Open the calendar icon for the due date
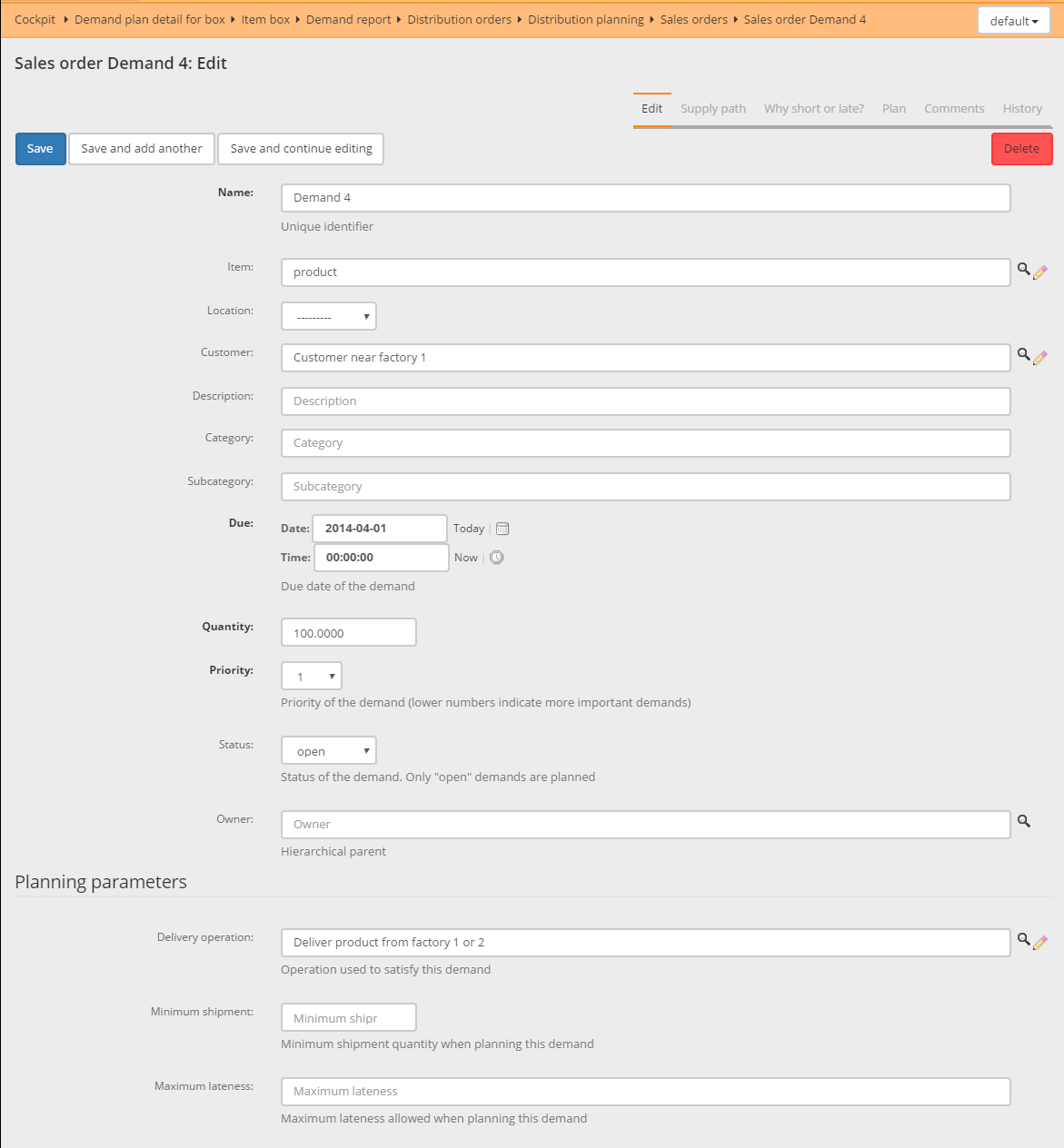1064x1148 pixels. click(502, 528)
